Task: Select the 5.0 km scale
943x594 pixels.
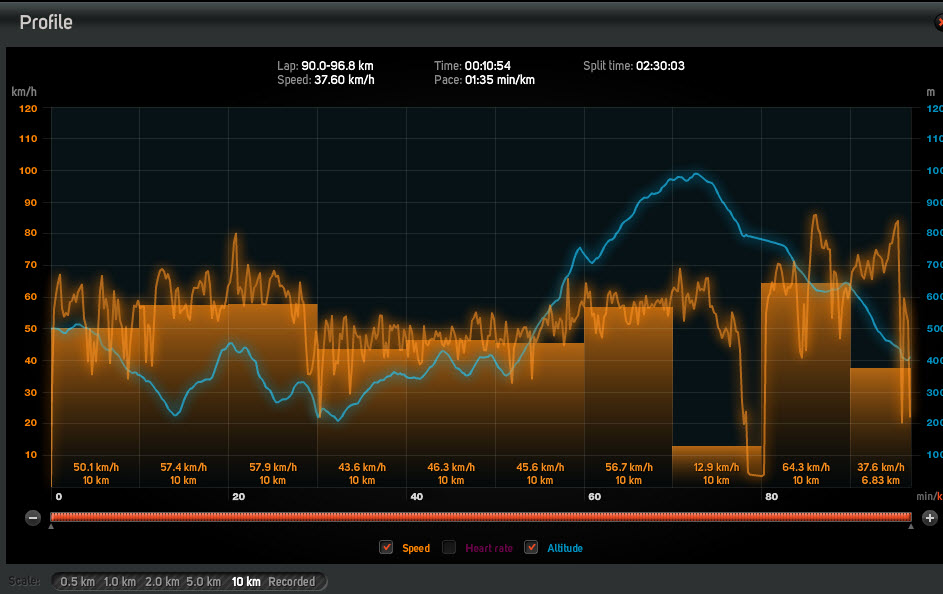Action: [203, 581]
